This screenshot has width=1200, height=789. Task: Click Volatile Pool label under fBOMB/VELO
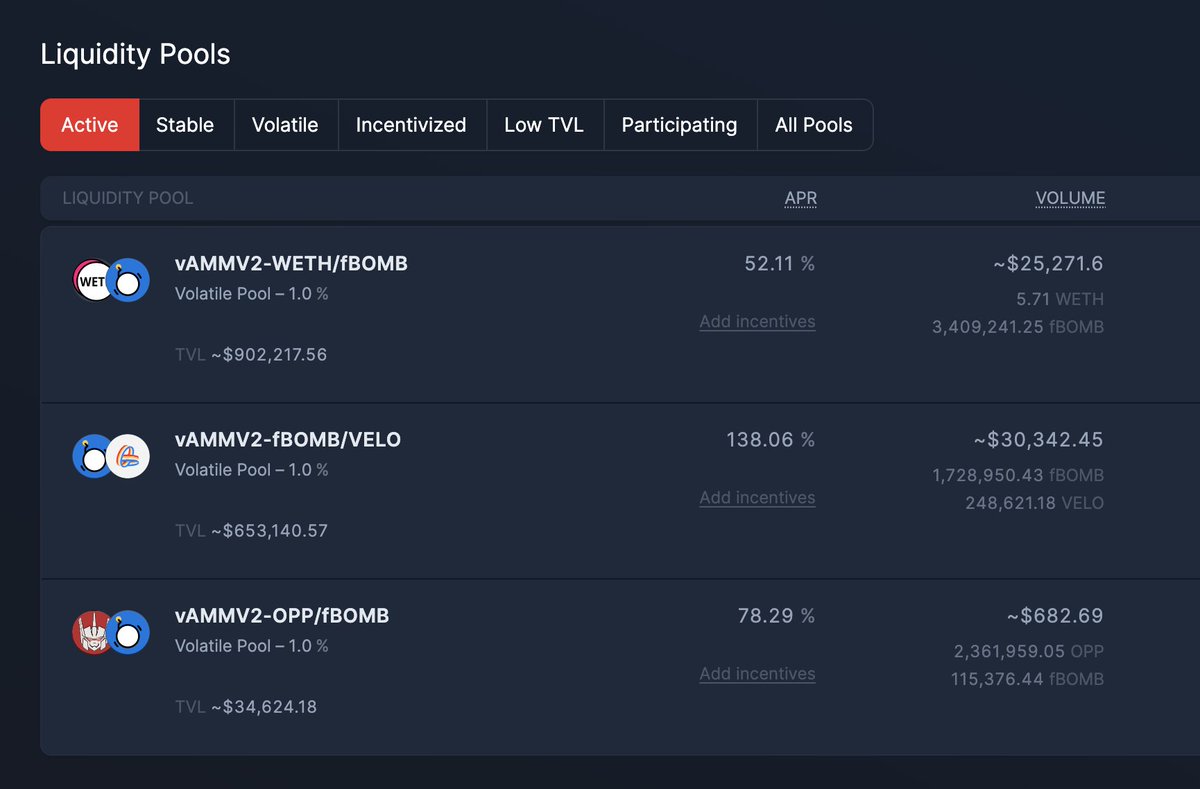(x=252, y=470)
